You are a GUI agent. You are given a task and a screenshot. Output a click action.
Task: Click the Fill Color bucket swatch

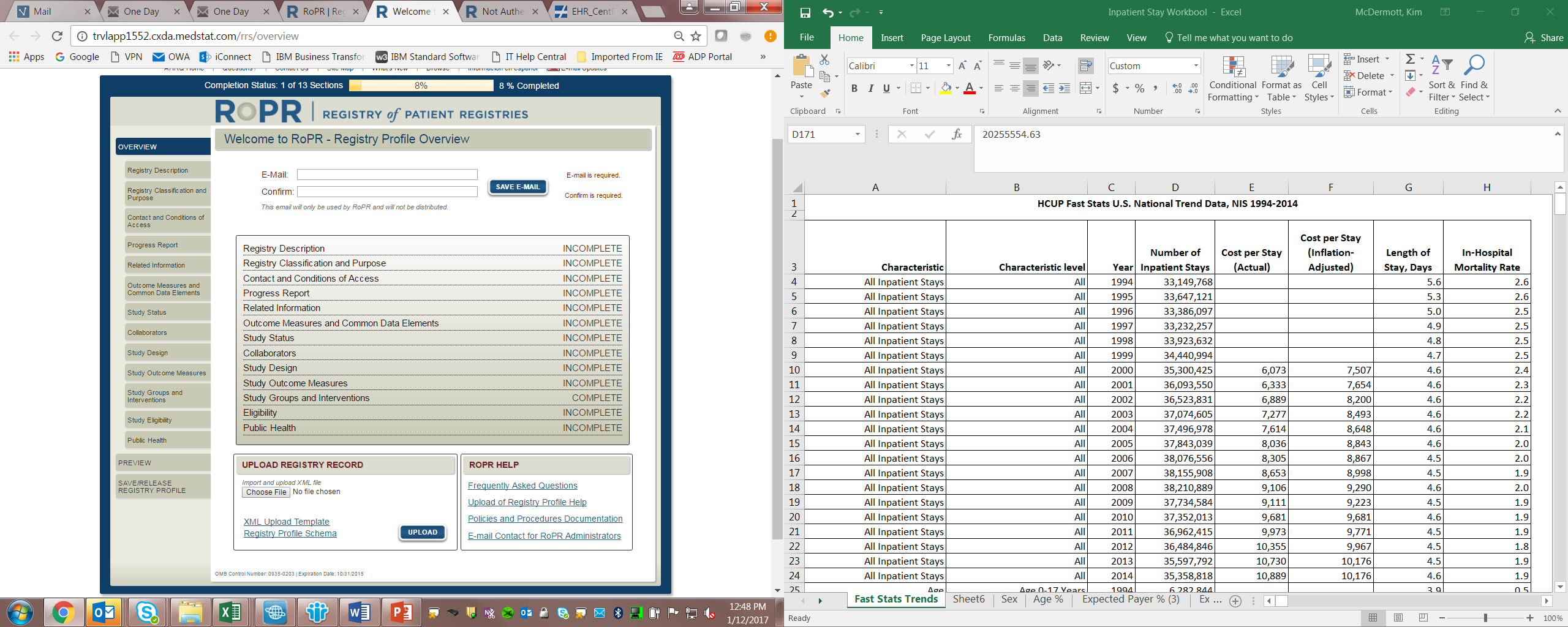coord(946,89)
